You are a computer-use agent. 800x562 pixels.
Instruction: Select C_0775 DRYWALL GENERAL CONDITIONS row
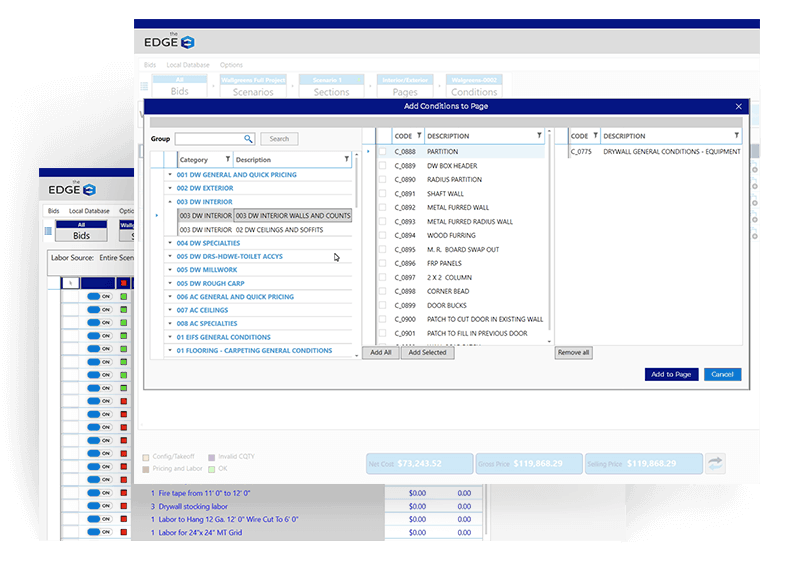click(x=655, y=151)
